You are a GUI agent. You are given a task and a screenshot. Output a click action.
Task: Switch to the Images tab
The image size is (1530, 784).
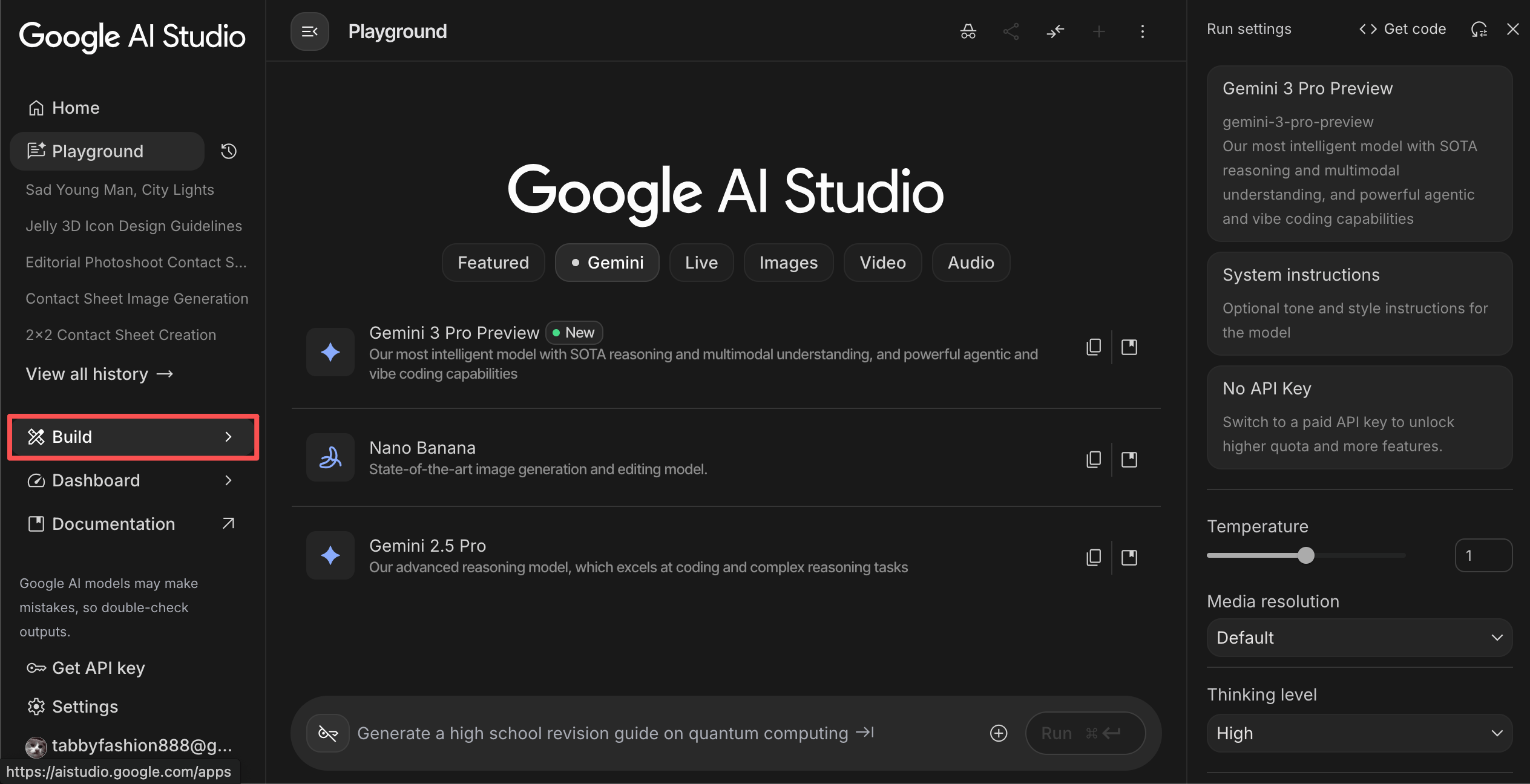[x=789, y=263]
